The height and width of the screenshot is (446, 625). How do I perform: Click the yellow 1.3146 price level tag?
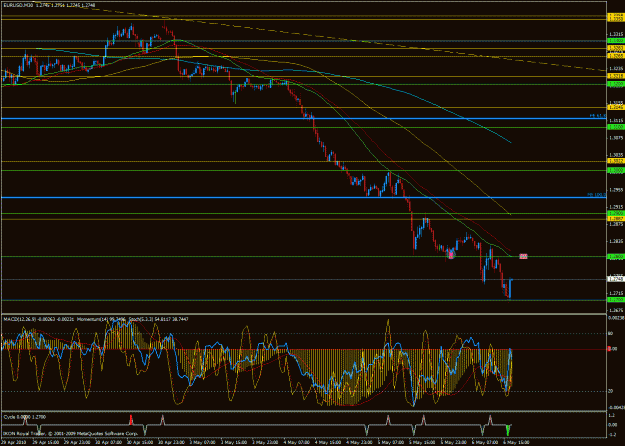(616, 107)
